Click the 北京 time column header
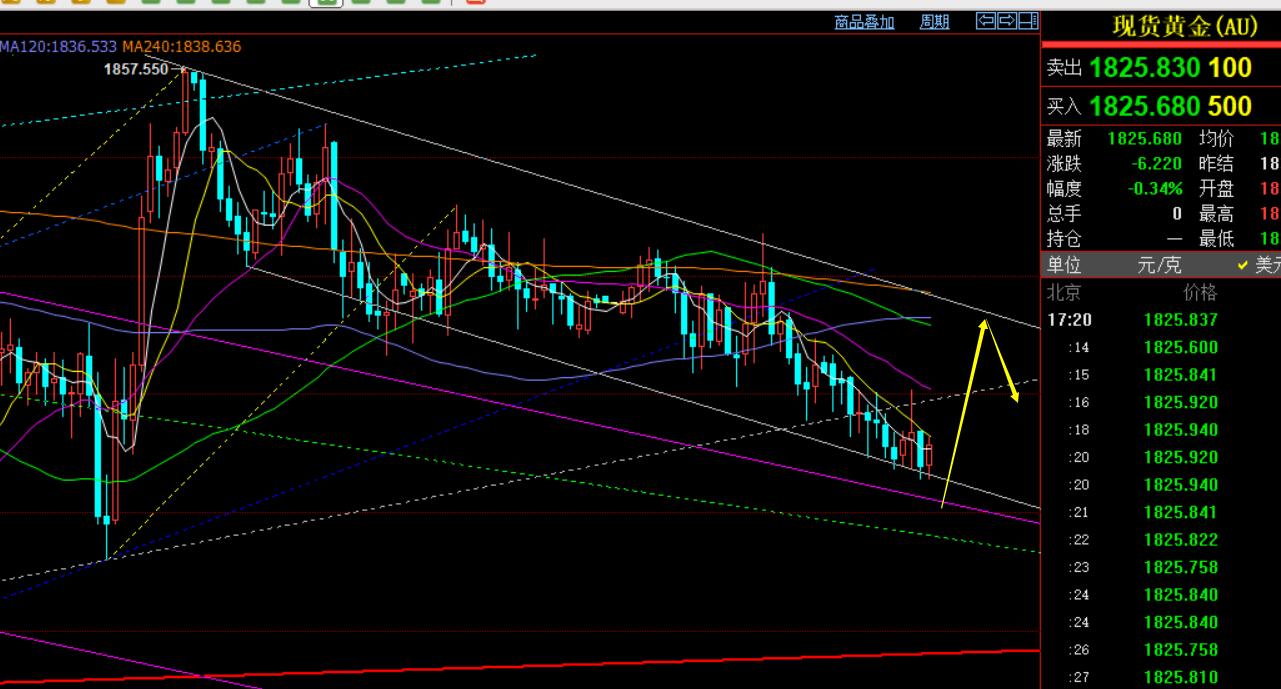Image resolution: width=1281 pixels, height=689 pixels. pyautogui.click(x=1064, y=293)
